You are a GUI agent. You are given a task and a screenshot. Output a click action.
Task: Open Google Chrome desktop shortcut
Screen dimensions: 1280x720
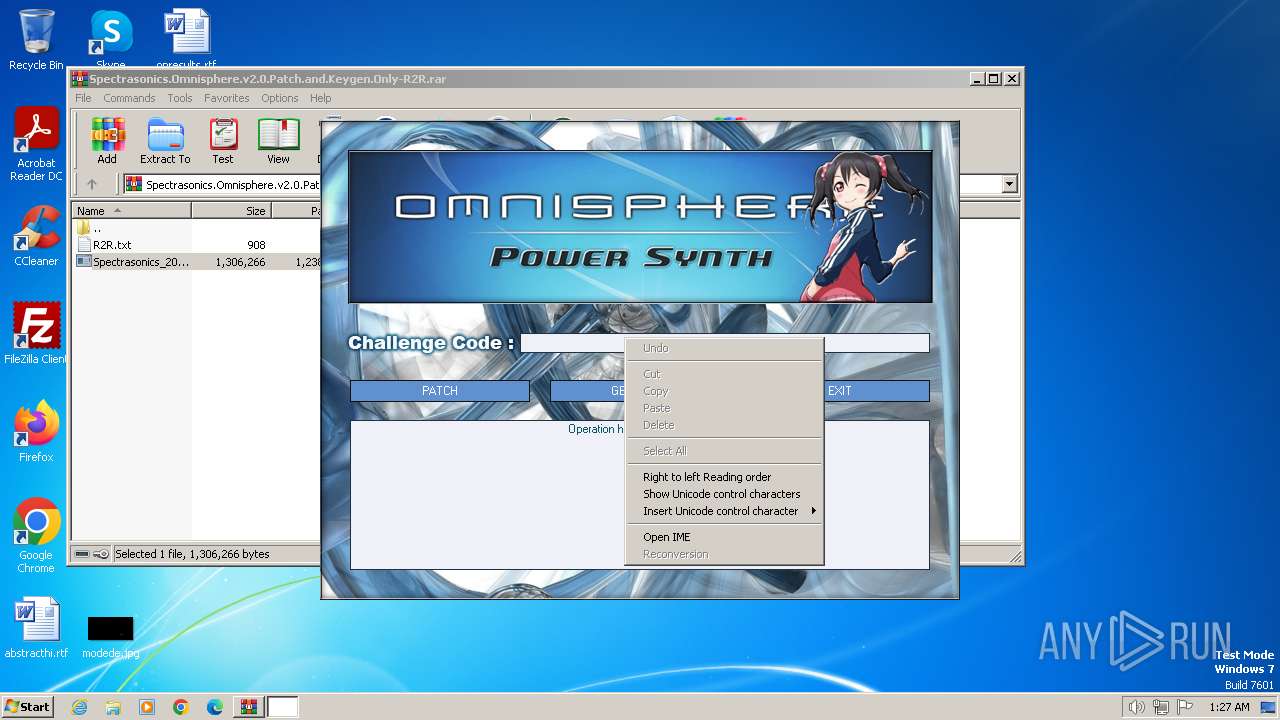[36, 536]
